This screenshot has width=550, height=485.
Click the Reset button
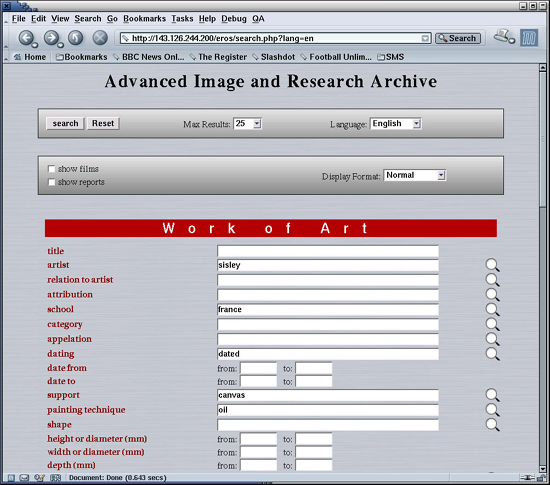103,123
